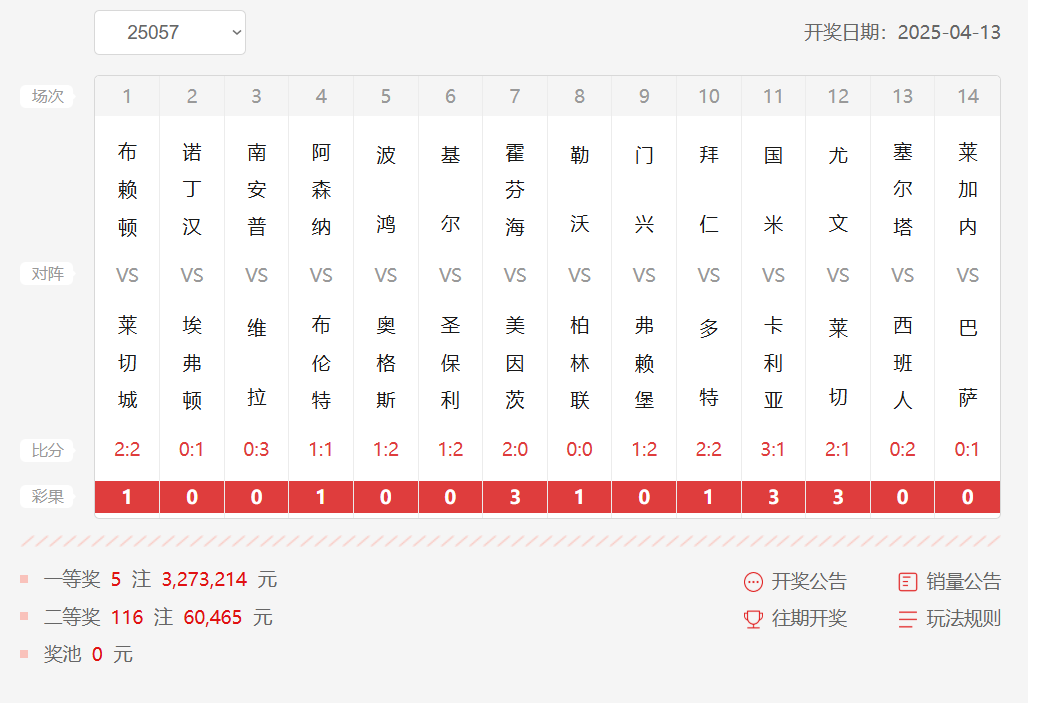This screenshot has width=1039, height=703.
Task: Click the 二等奖 label
Action: pos(72,618)
